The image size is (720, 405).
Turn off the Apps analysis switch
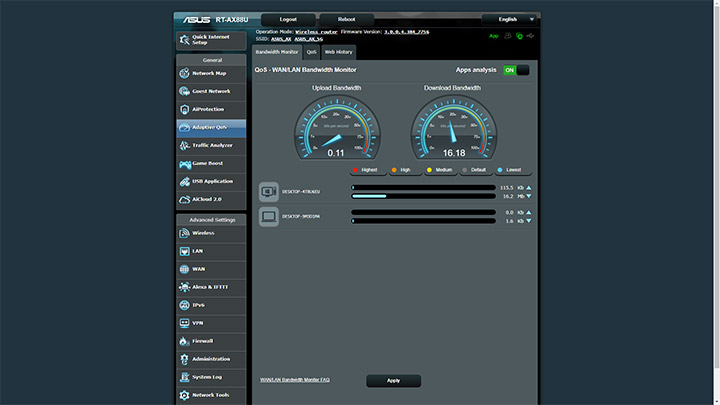(516, 70)
